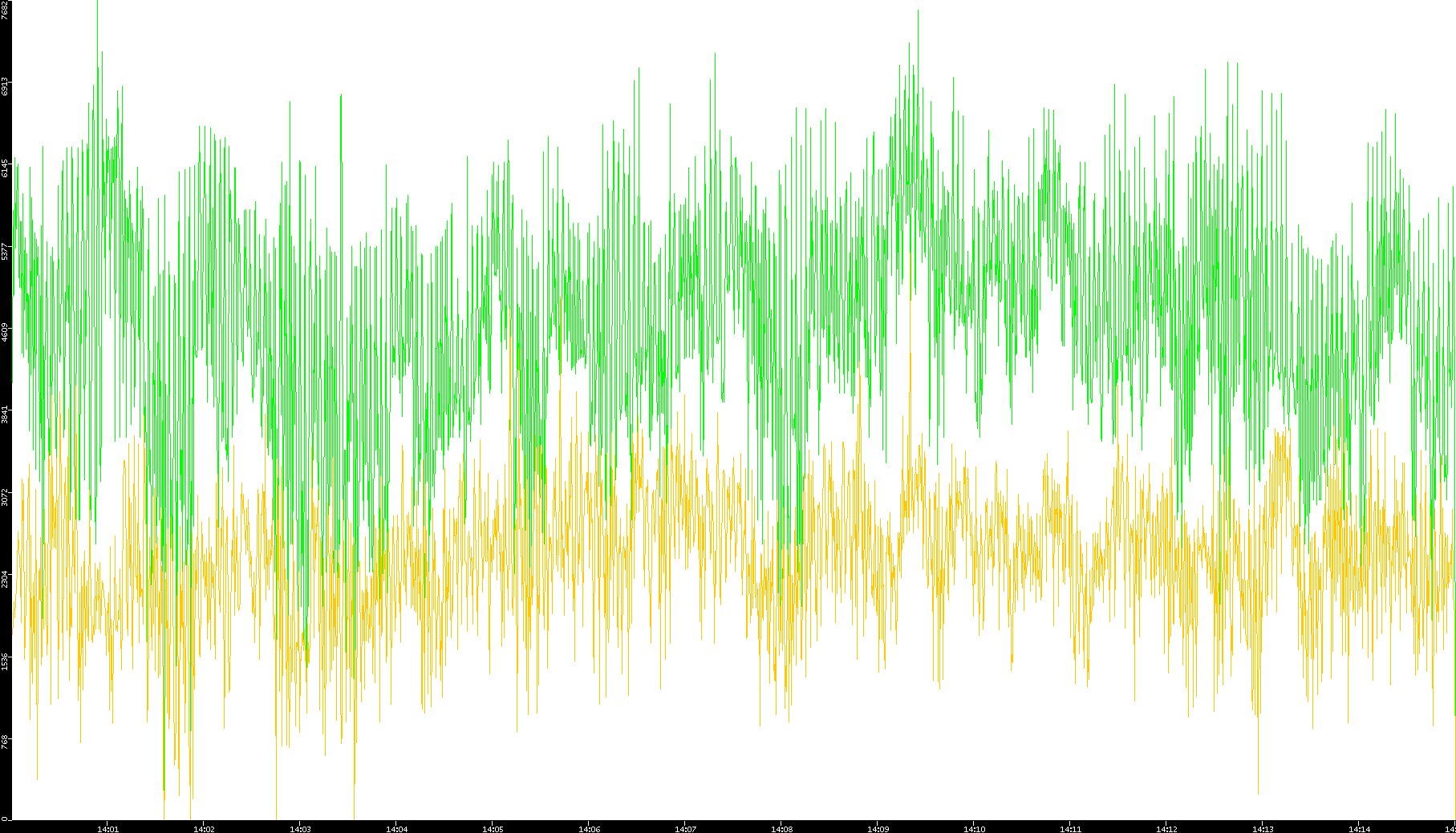The image size is (1456, 833).
Task: Select the 14:07 time label
Action: click(686, 829)
